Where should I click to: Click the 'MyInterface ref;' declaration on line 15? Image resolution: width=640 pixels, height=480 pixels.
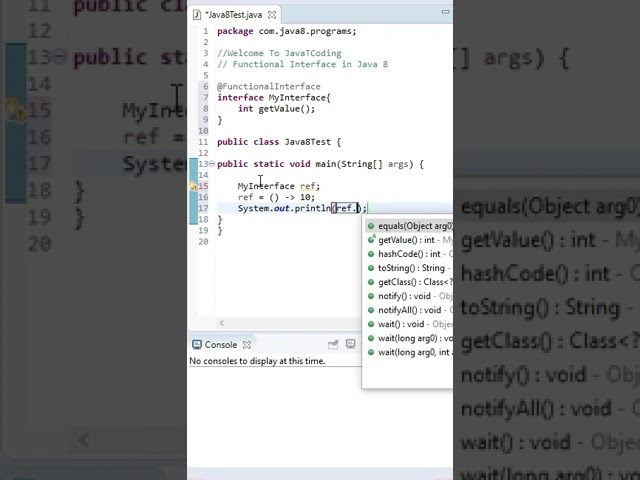tap(279, 186)
